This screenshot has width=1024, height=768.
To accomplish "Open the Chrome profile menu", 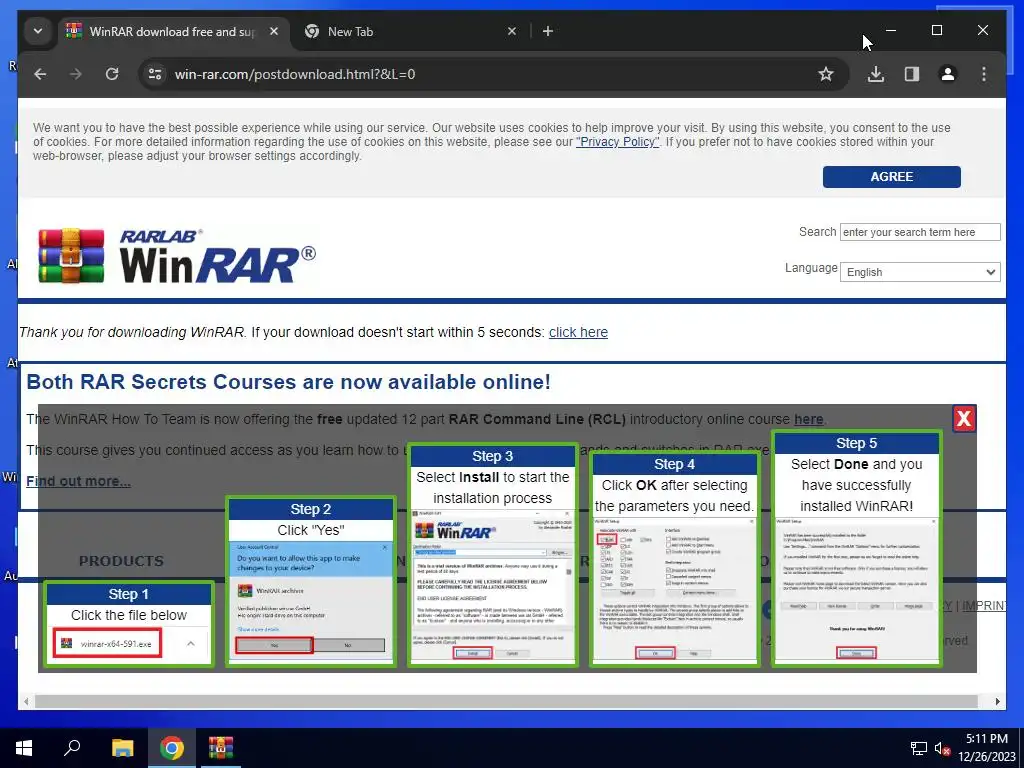I will pyautogui.click(x=948, y=74).
